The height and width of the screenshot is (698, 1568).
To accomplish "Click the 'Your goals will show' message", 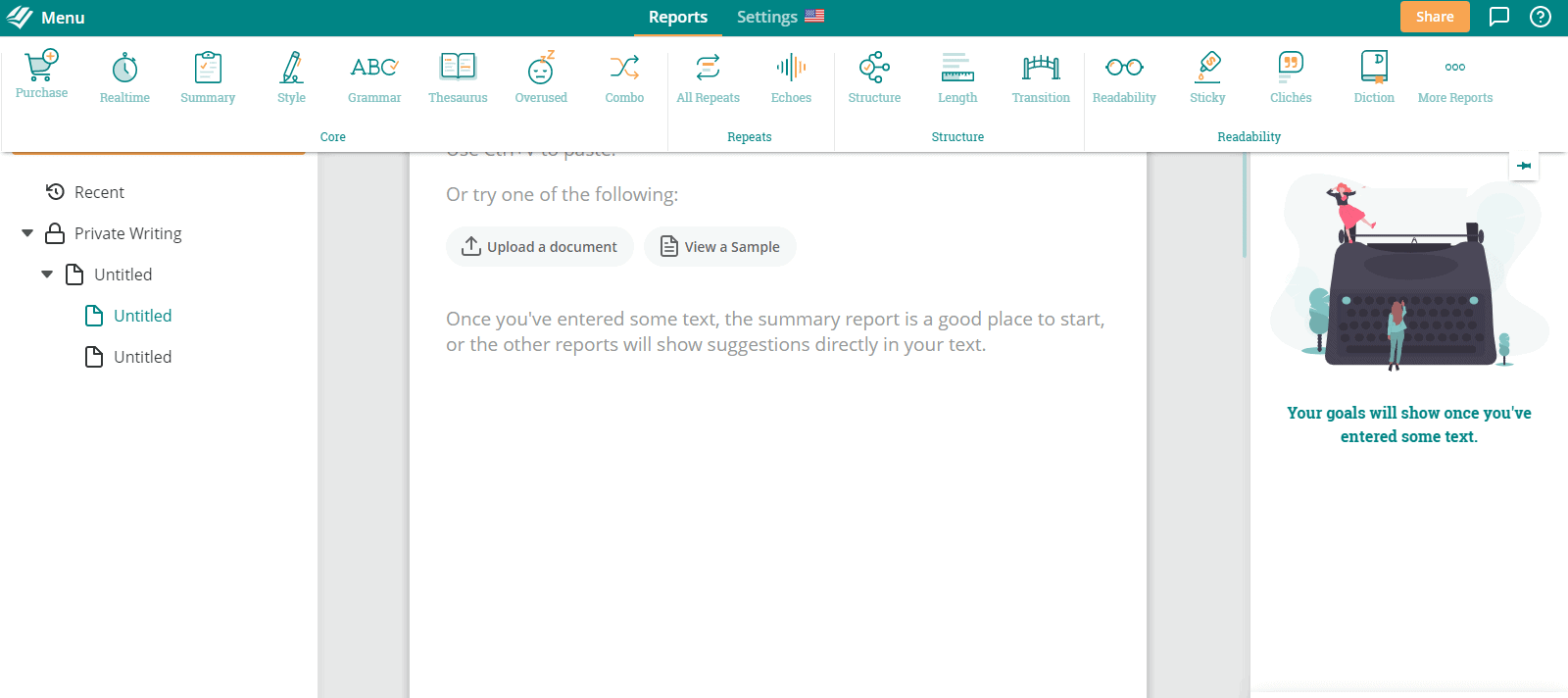I will click(1409, 424).
